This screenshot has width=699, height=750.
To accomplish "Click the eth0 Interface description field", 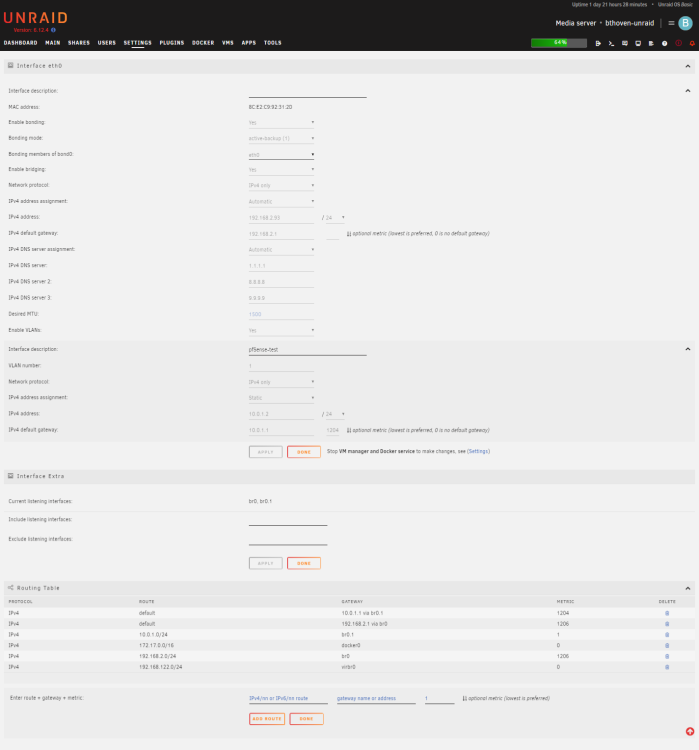I will coord(307,91).
